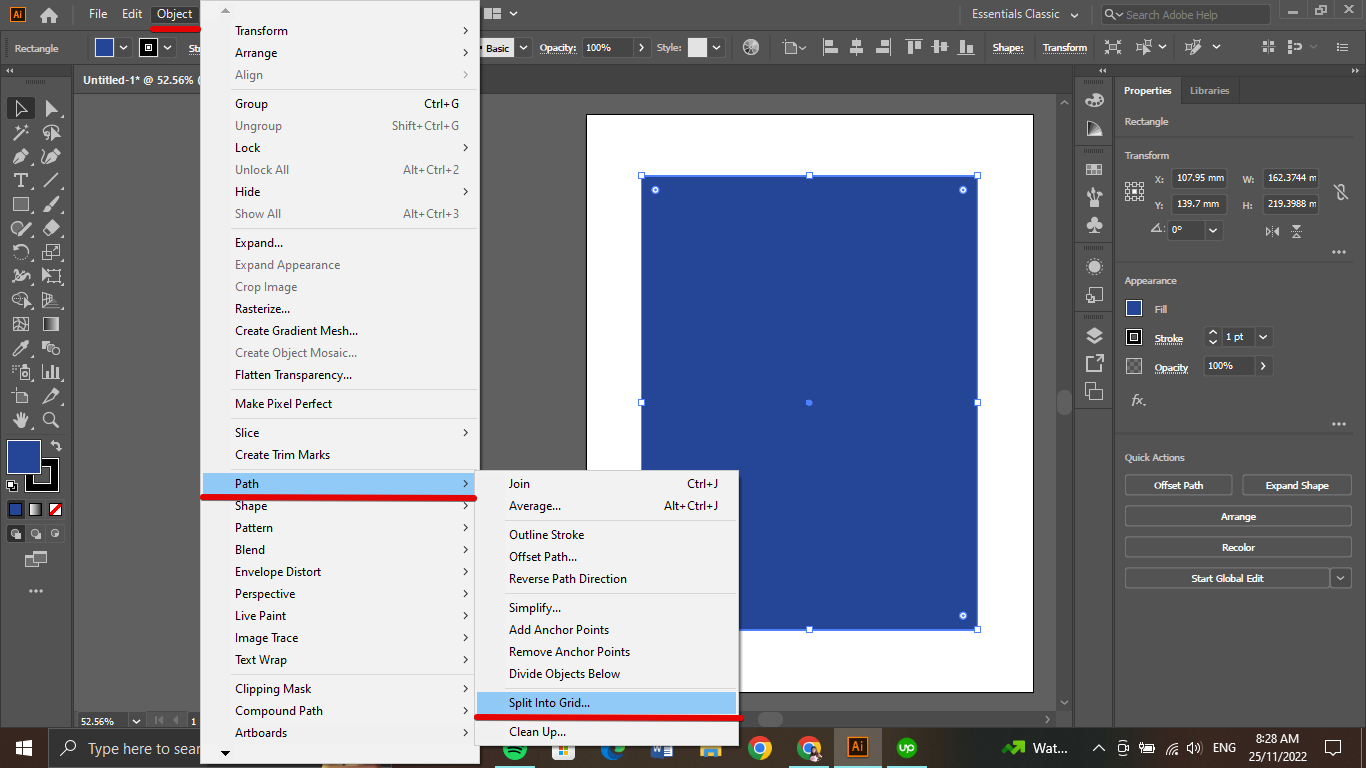The height and width of the screenshot is (768, 1366).
Task: Click the Recolor button
Action: coord(1237,547)
